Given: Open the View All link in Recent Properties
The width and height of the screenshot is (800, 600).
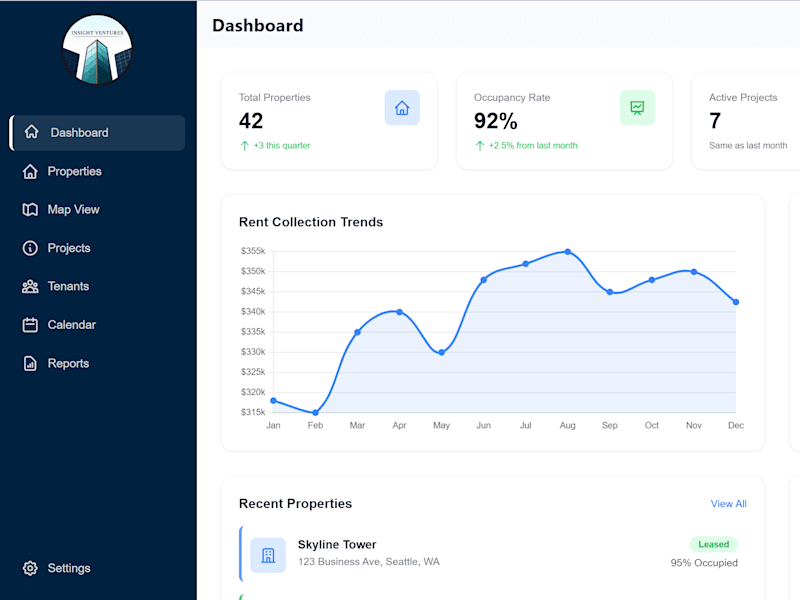Looking at the screenshot, I should pos(729,504).
